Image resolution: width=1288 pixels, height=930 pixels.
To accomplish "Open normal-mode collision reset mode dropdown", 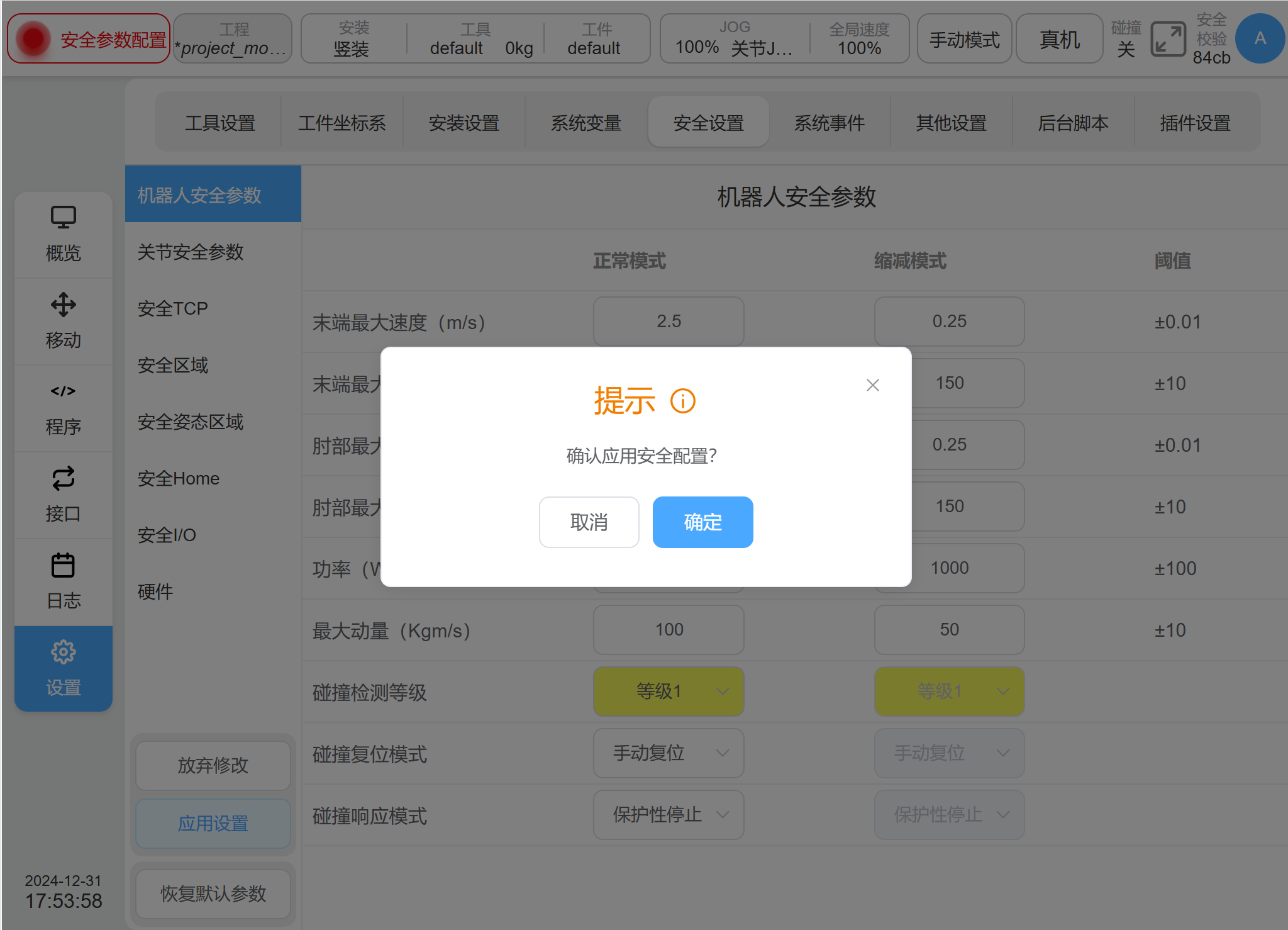I will (x=669, y=753).
